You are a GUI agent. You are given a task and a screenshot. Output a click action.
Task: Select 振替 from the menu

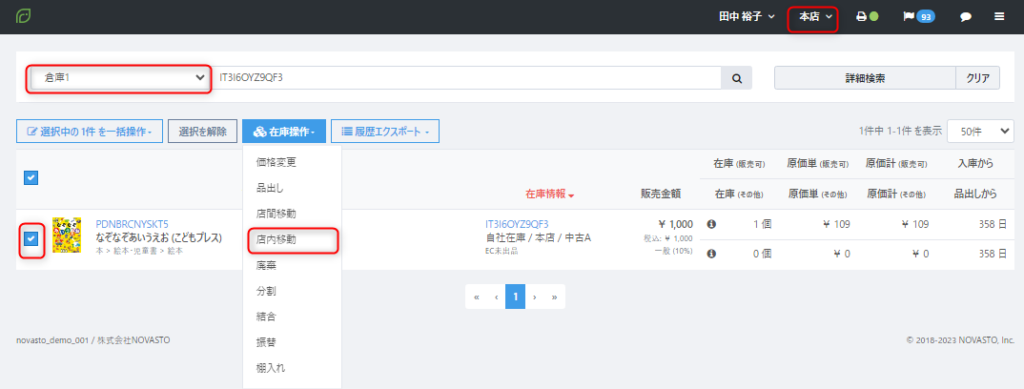coord(266,342)
